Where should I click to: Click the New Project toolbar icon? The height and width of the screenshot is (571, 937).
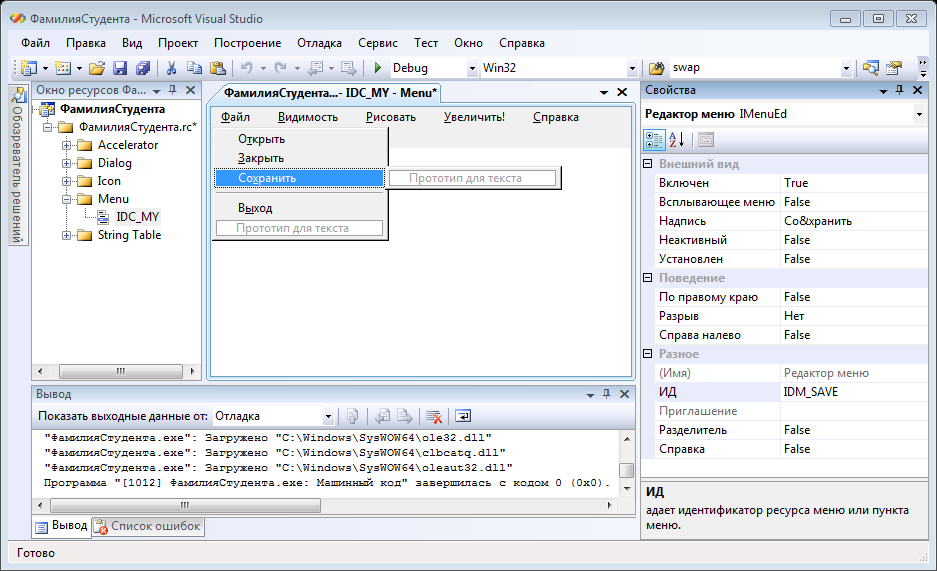[29, 68]
